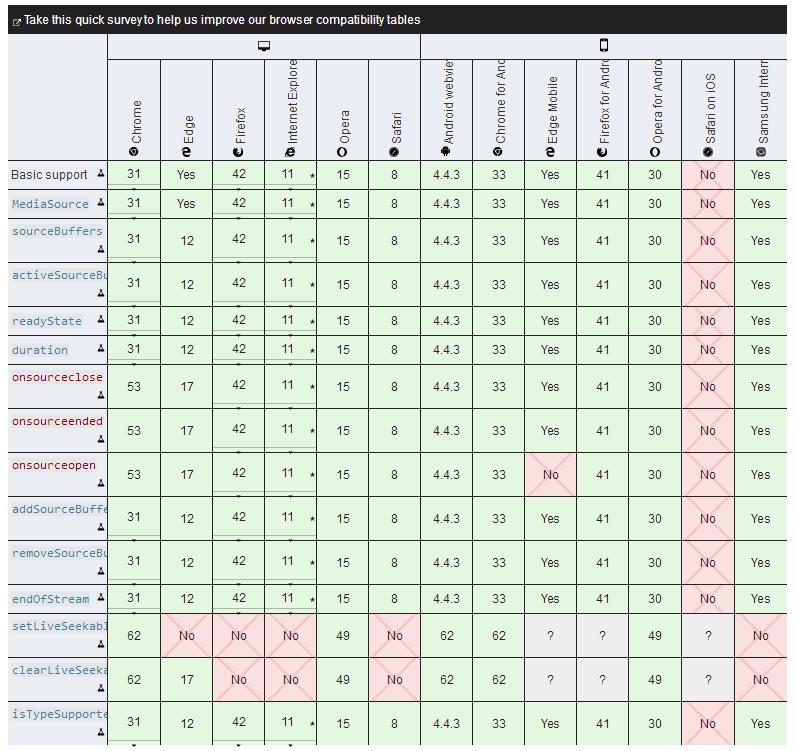Viewport: 796px width, 751px height.
Task: Click the Edge '17' cell in the clearLiveSeekableRange row
Action: coord(186,679)
